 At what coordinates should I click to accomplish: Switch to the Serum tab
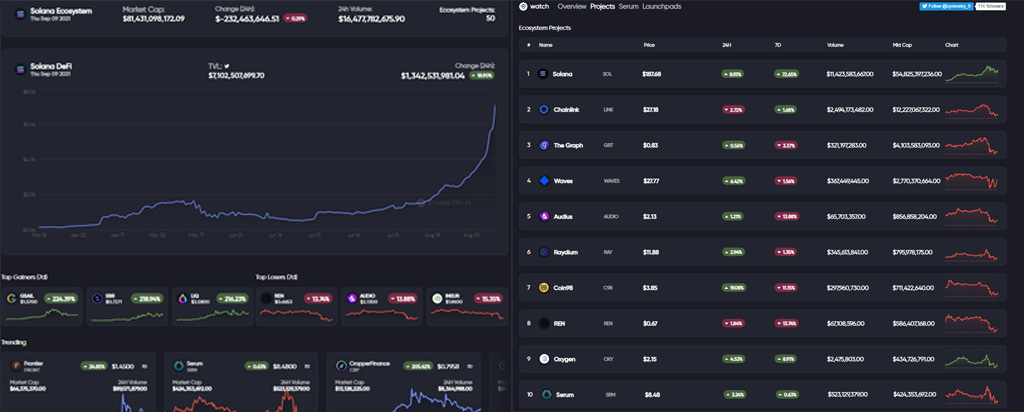point(628,7)
